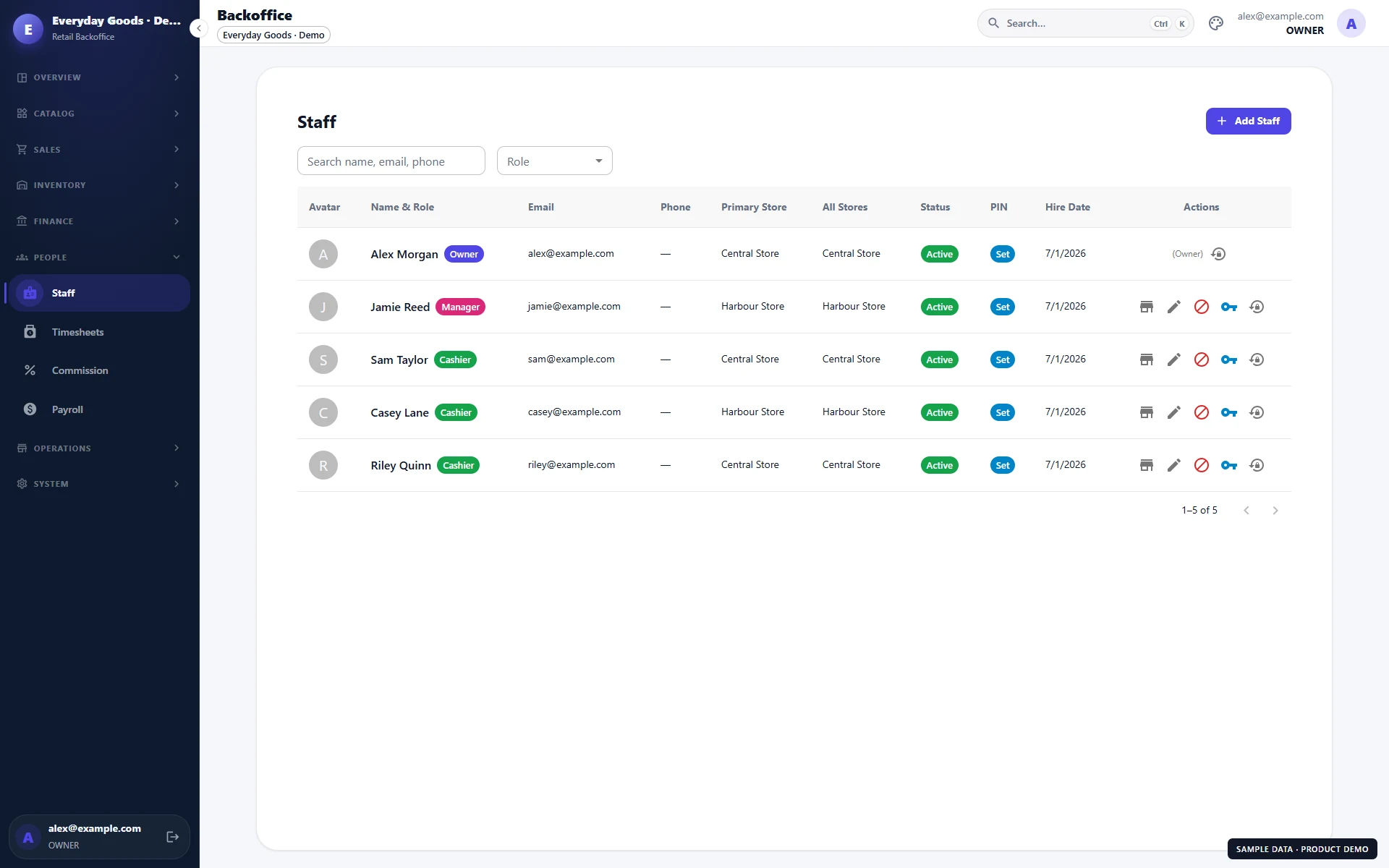Expand the Overview sidebar section
Viewport: 1389px width, 868px height.
click(x=99, y=77)
